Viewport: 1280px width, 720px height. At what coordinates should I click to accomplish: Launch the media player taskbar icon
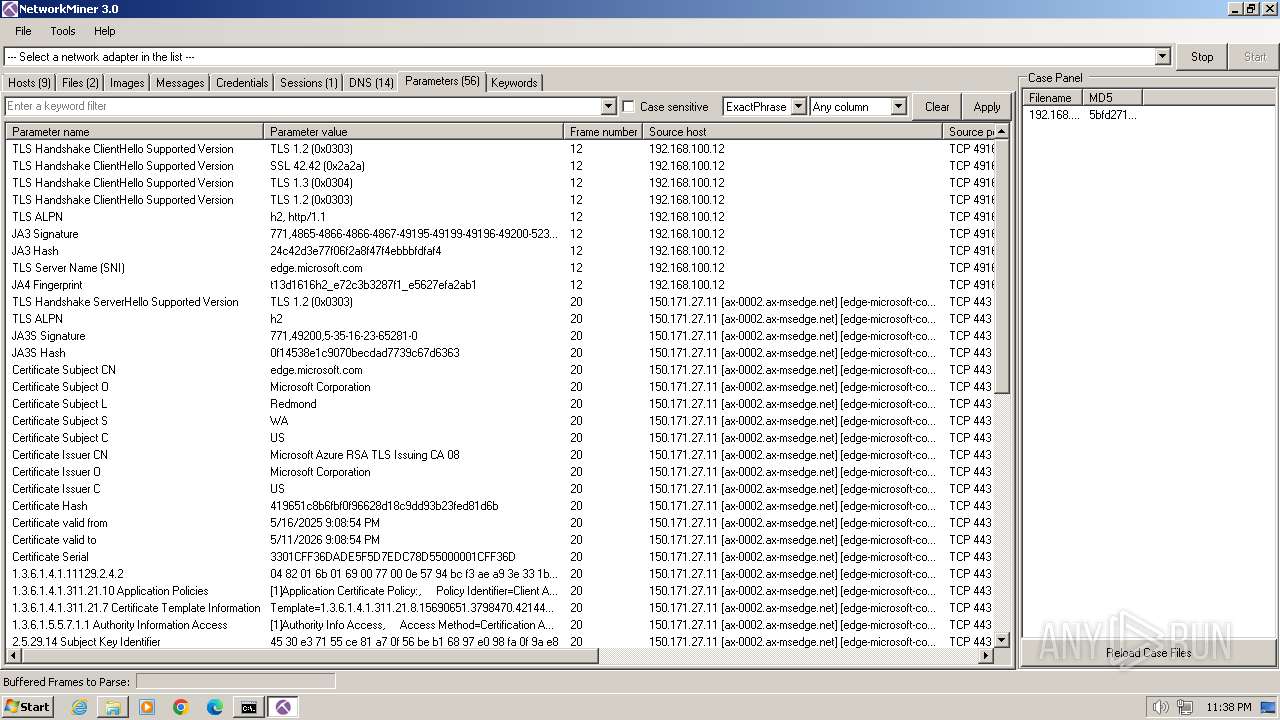coord(147,707)
